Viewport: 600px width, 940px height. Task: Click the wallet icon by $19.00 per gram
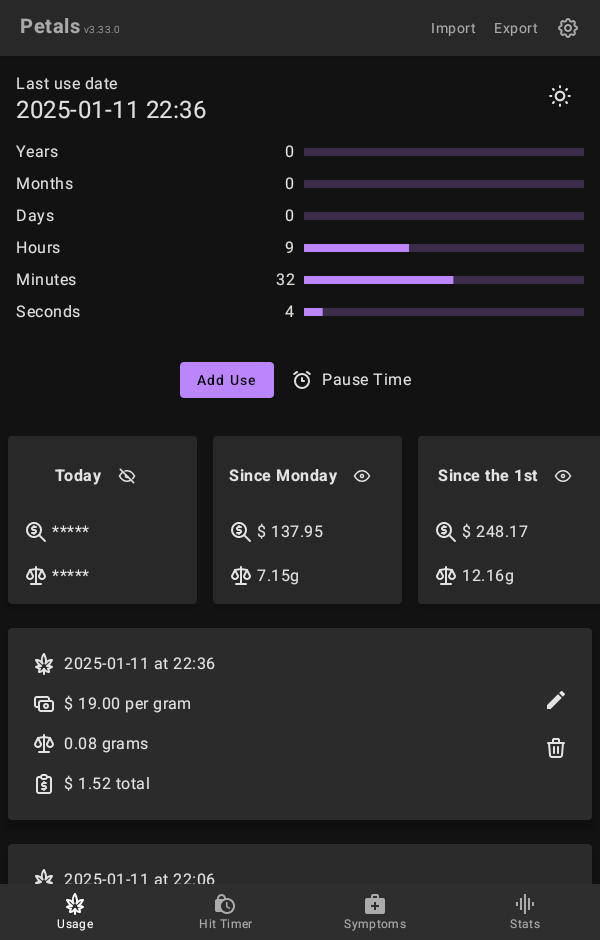pyautogui.click(x=44, y=704)
